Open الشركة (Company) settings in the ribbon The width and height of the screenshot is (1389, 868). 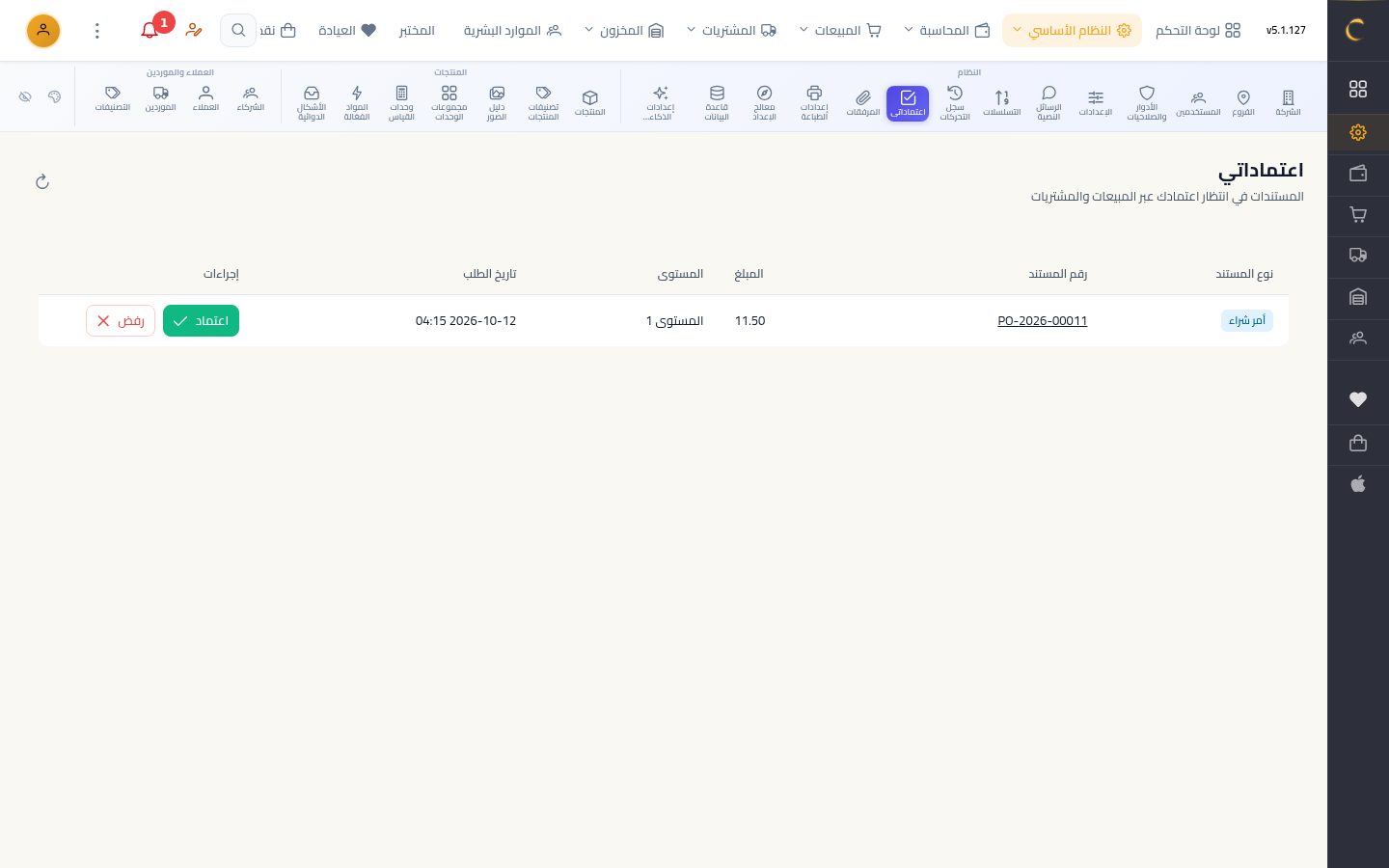pyautogui.click(x=1288, y=103)
